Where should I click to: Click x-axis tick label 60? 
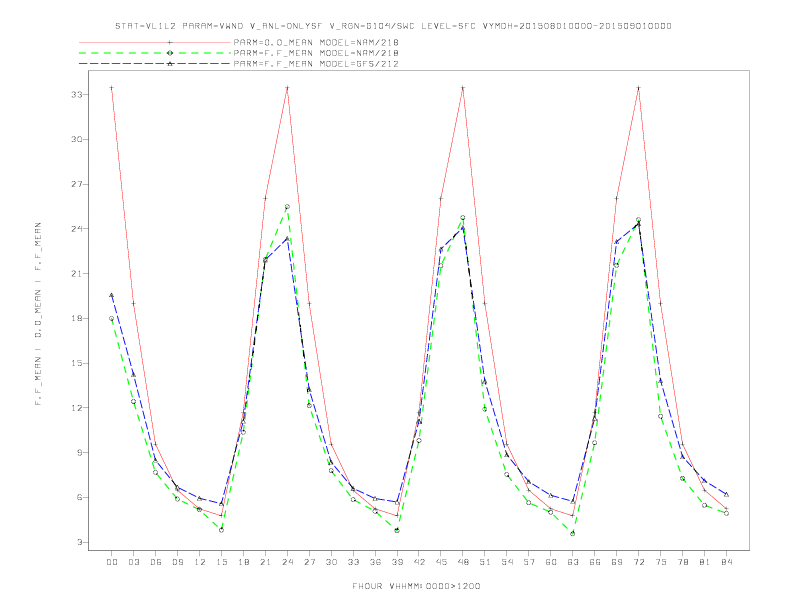click(x=551, y=562)
